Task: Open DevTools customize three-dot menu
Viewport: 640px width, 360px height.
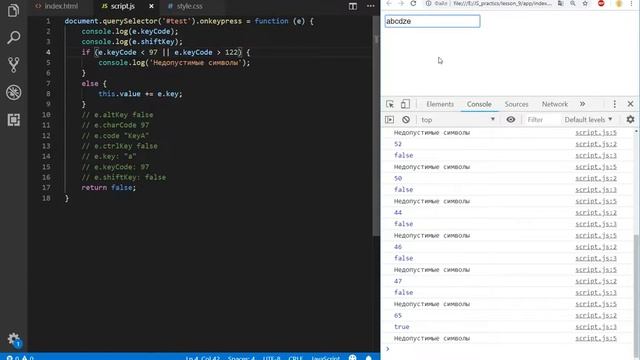Action: point(615,104)
